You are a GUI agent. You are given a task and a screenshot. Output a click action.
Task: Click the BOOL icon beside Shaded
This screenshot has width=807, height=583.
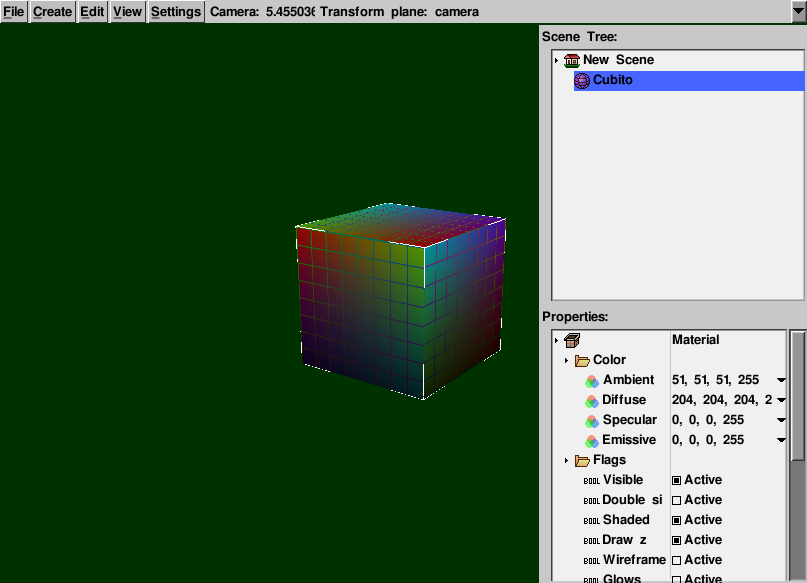coord(591,521)
